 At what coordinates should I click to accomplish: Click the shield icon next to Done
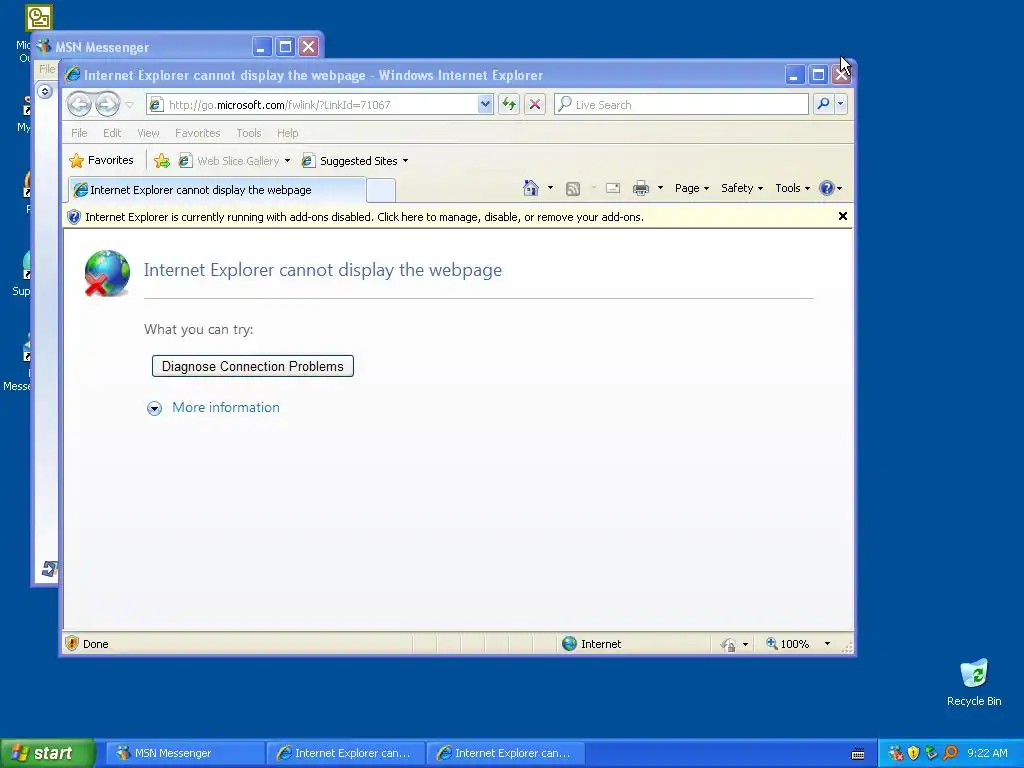click(72, 644)
